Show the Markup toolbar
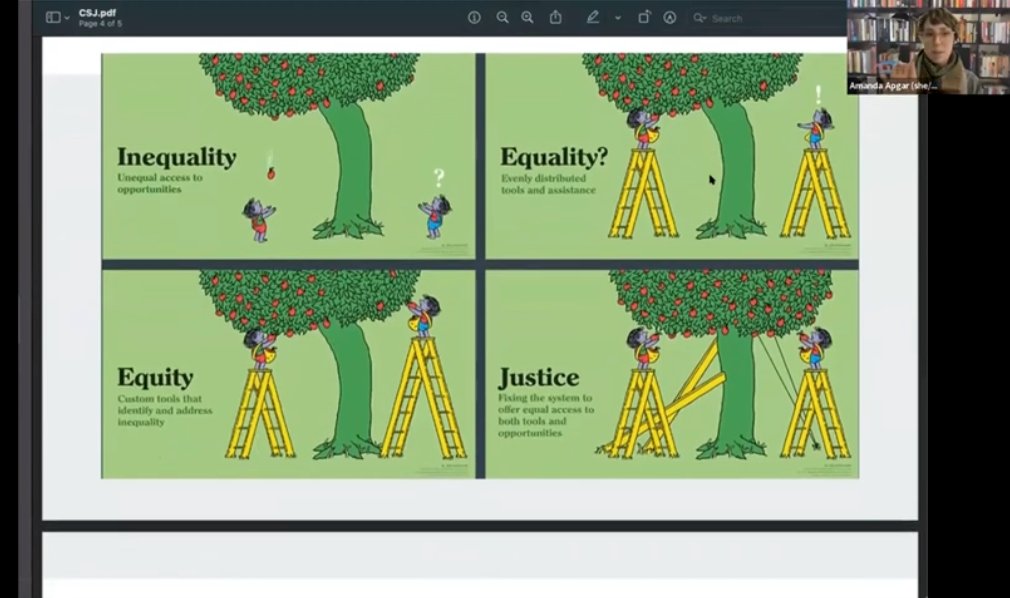1010x598 pixels. [x=670, y=17]
